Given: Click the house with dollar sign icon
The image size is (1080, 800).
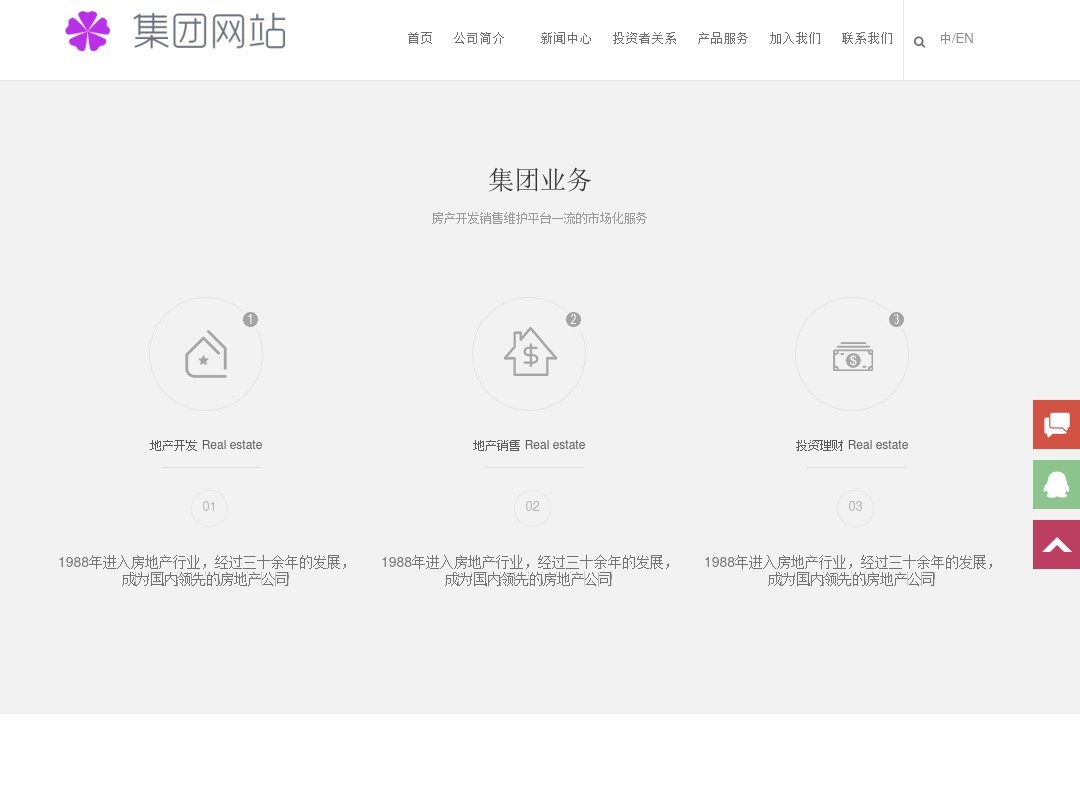Looking at the screenshot, I should pos(529,353).
